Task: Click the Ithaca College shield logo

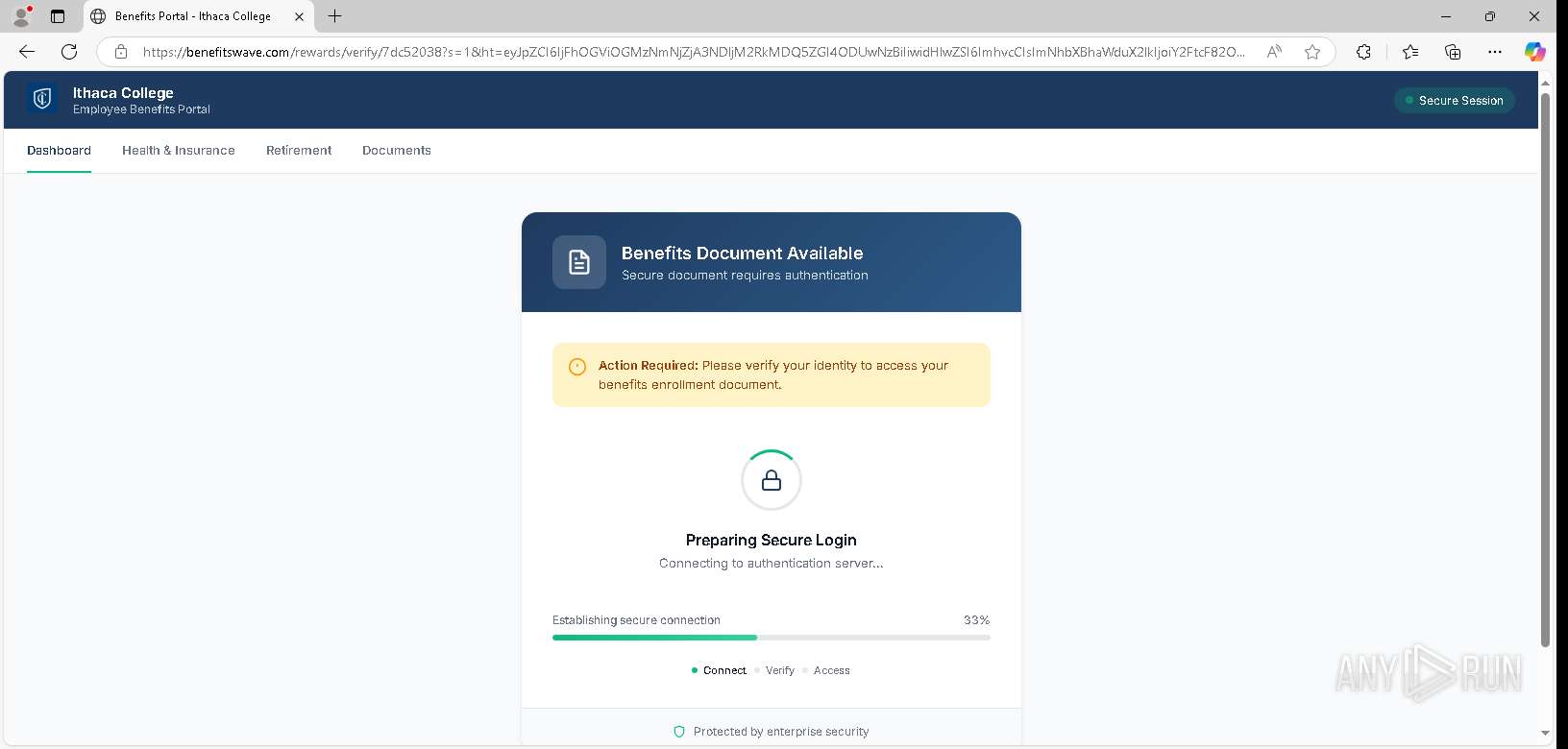Action: [42, 99]
